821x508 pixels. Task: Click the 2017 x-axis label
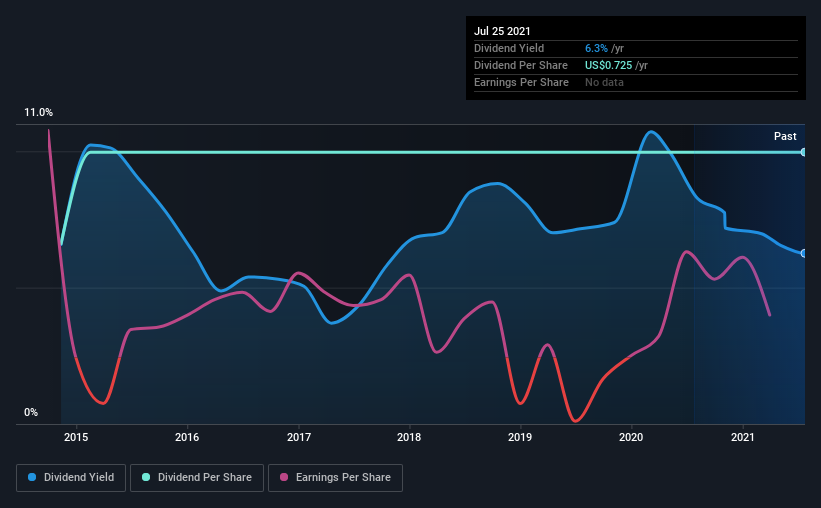tap(298, 437)
